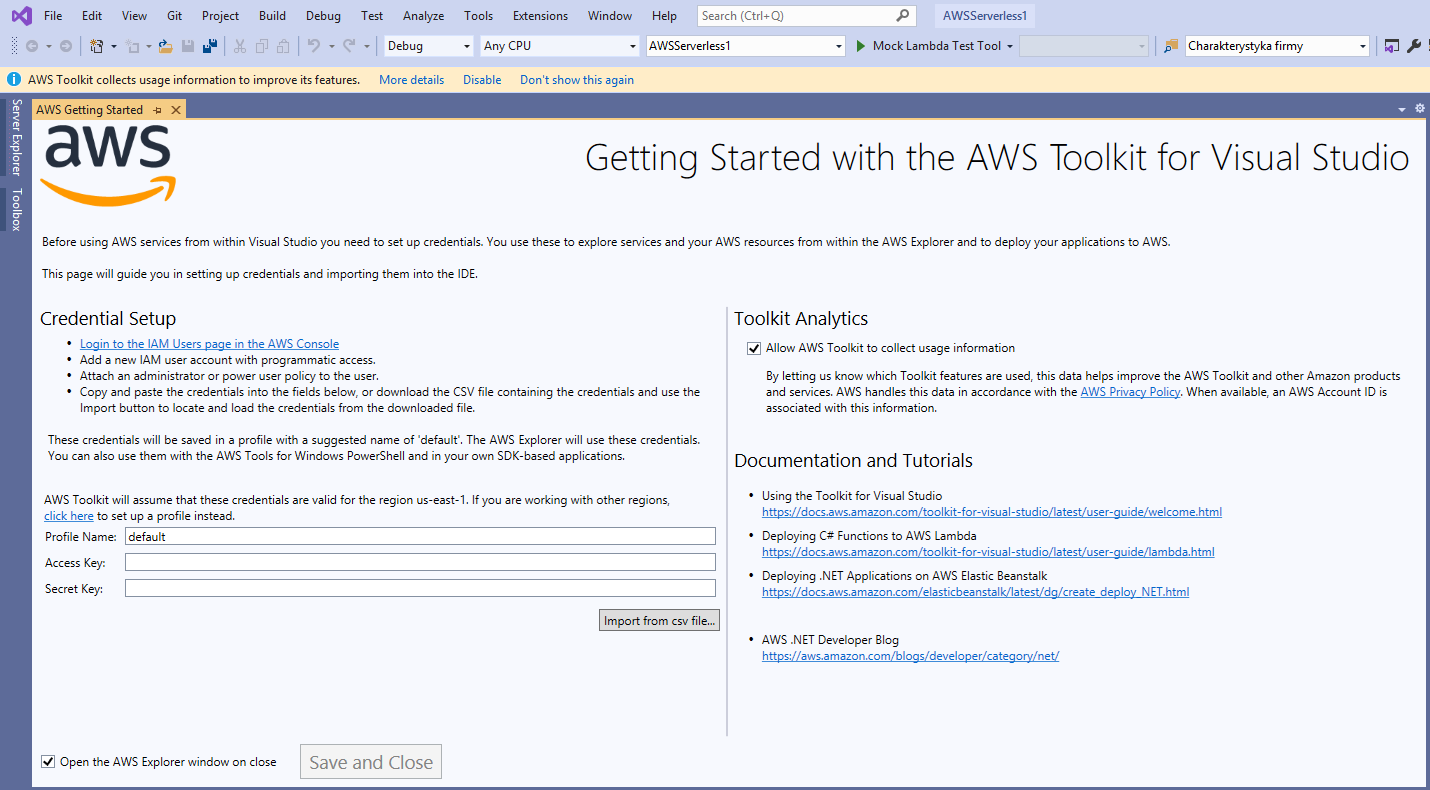1430x790 pixels.
Task: Click the New Project toolbar icon
Action: [x=97, y=46]
